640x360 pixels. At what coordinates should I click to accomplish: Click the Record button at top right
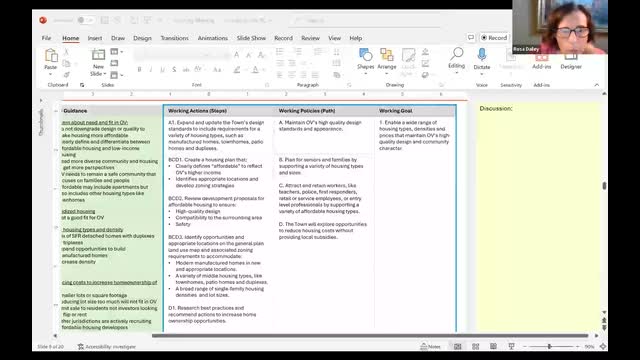494,38
